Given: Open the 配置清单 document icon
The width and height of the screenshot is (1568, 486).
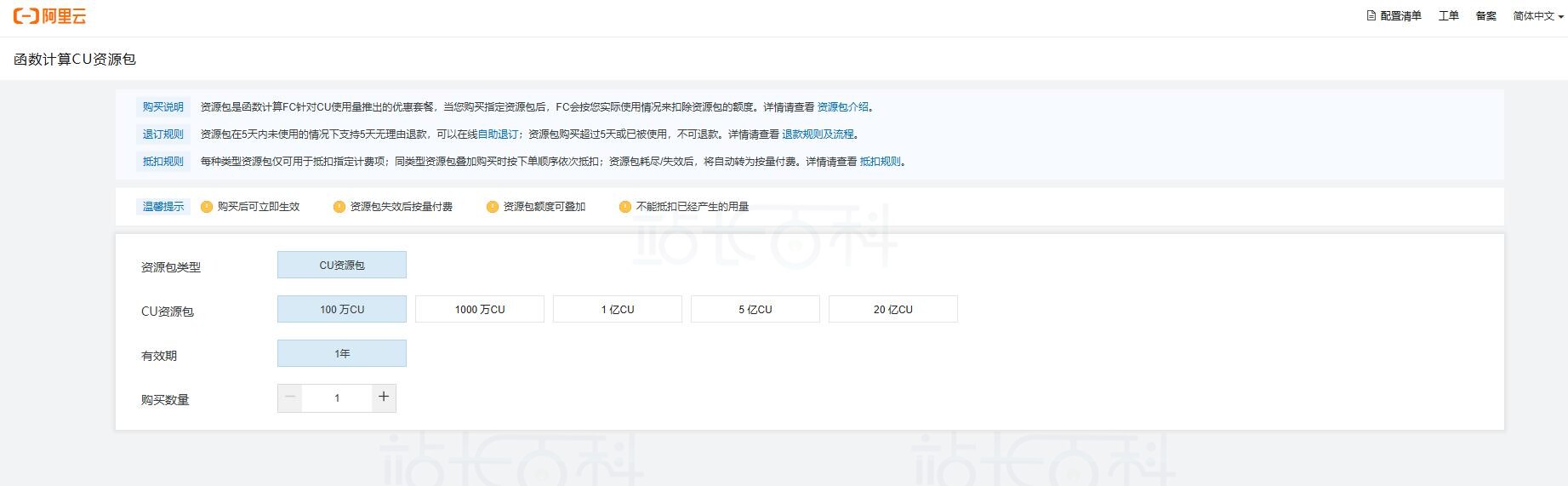Looking at the screenshot, I should pyautogui.click(x=1371, y=15).
